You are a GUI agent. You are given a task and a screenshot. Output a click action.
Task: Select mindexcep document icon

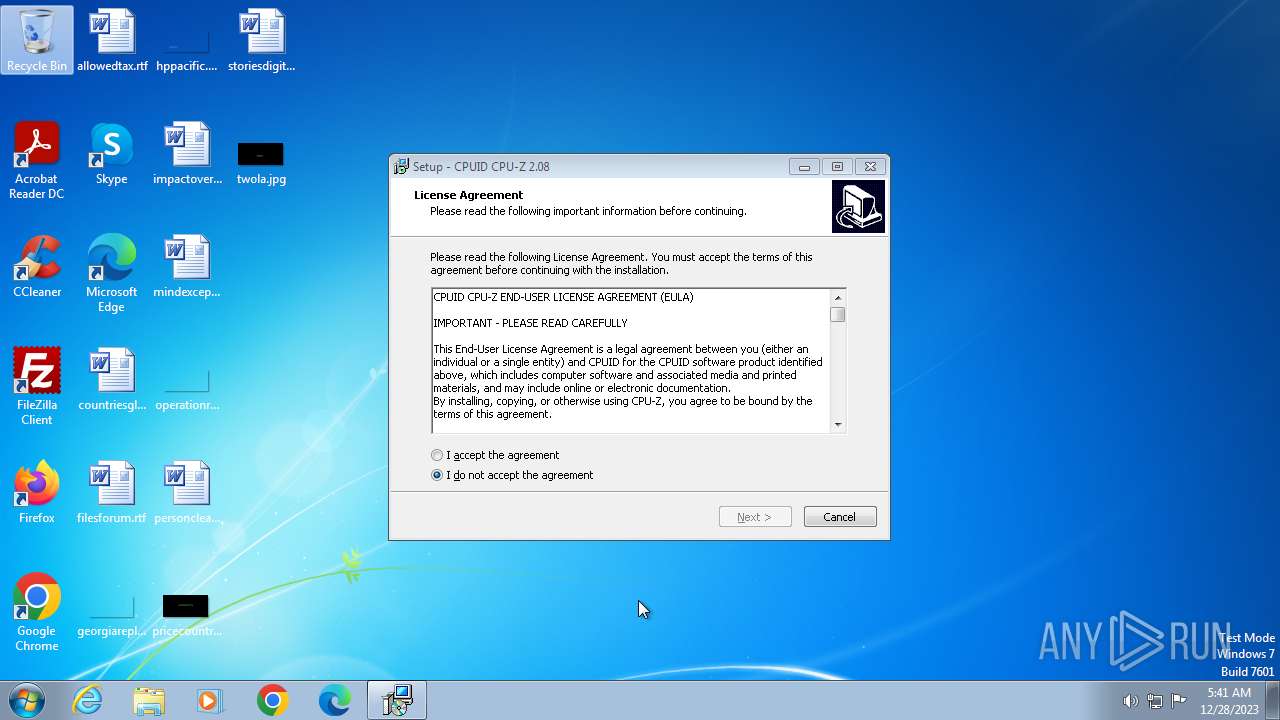[187, 267]
